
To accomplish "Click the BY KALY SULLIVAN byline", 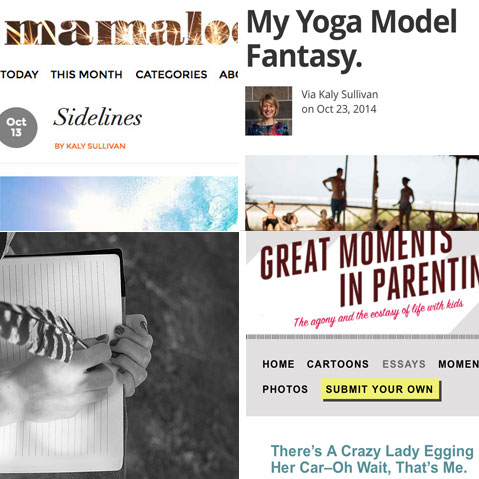I will point(90,146).
